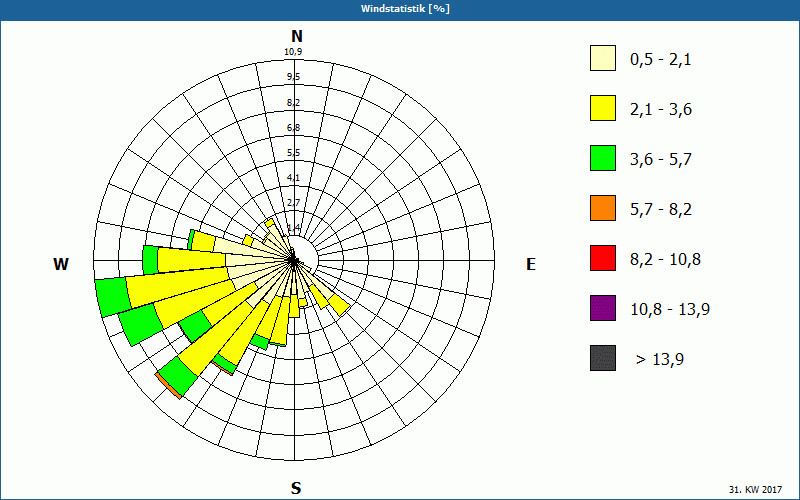Click the "8,2" ring scale value
Viewport: 800px width, 500px height.
coord(293,103)
